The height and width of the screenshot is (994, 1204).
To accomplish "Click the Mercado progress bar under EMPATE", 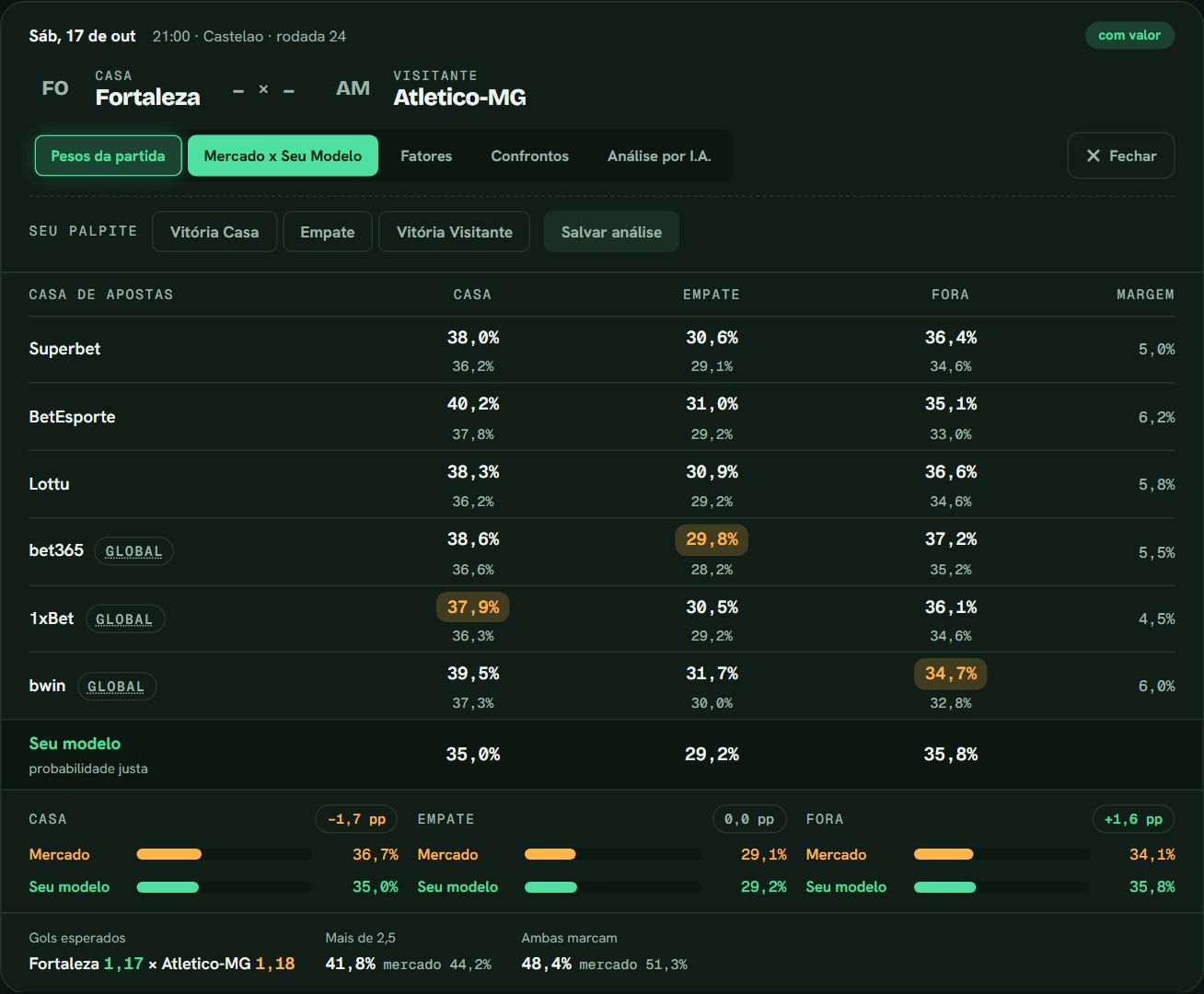I will 612,854.
